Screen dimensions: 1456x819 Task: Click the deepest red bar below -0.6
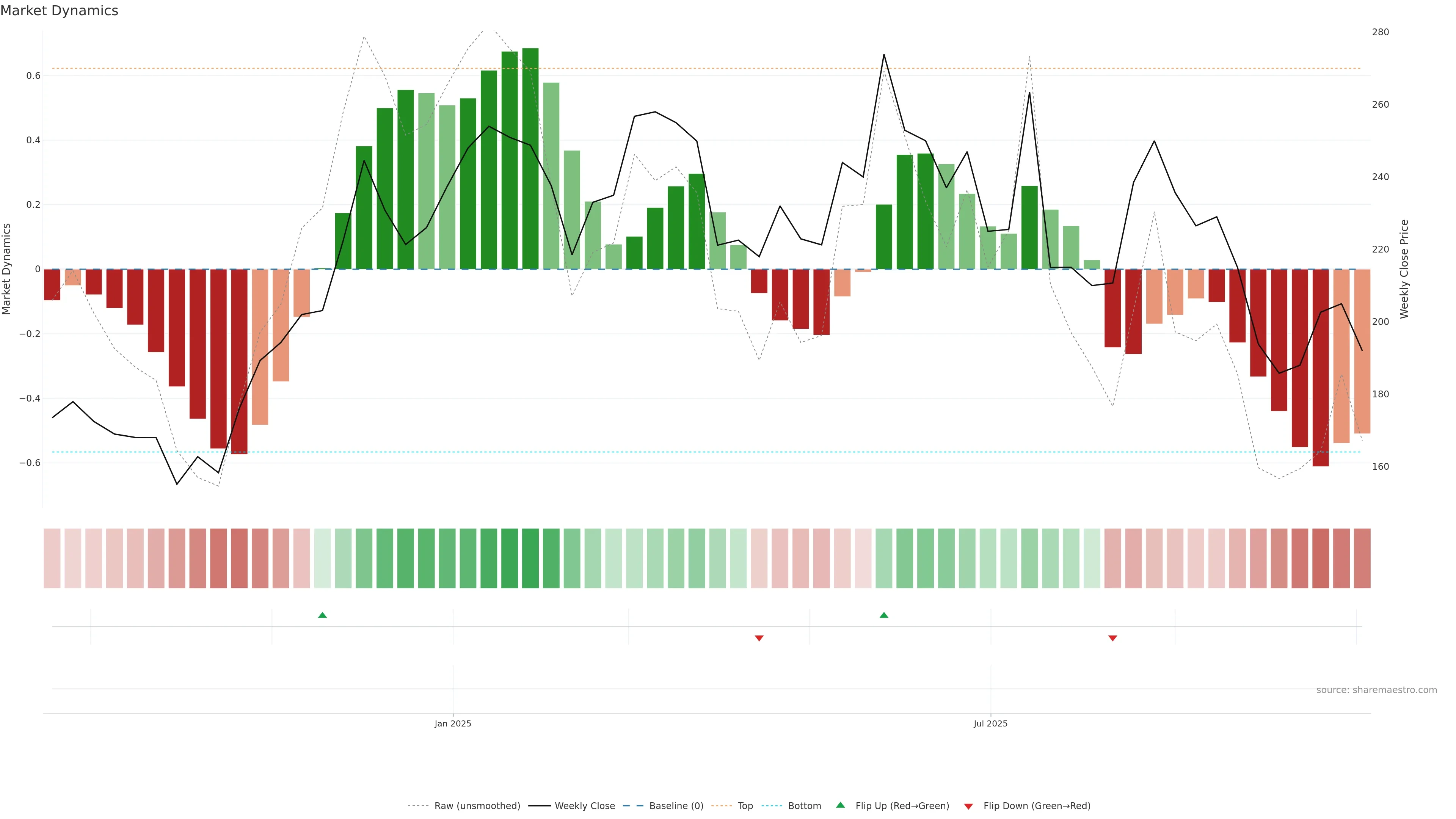coord(1320,367)
